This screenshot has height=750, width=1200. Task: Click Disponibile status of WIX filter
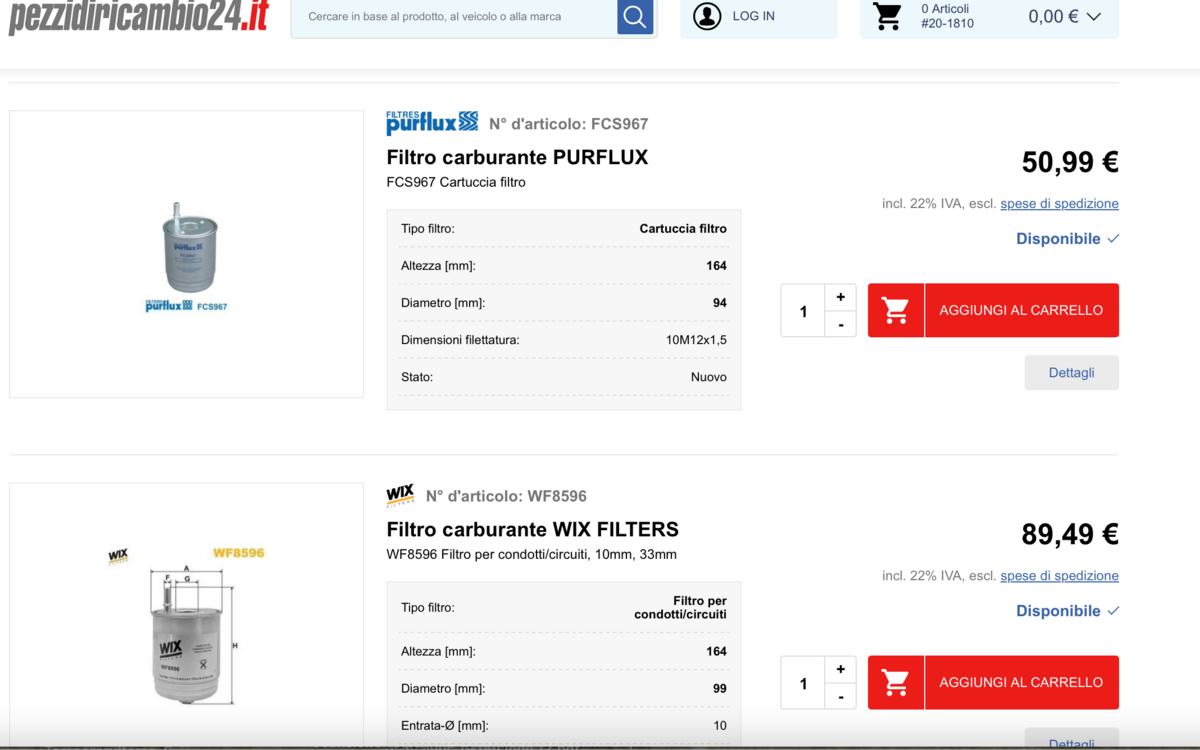[1067, 610]
